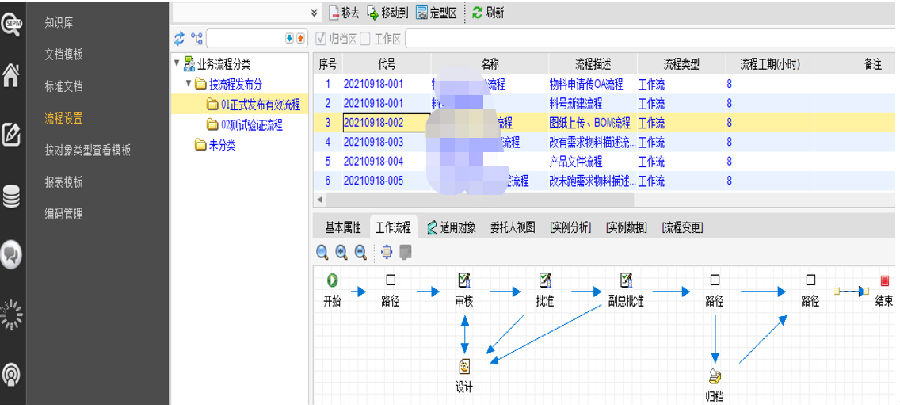This screenshot has width=900, height=405.
Task: Click the long input field beside 工作区
Action: (650, 39)
